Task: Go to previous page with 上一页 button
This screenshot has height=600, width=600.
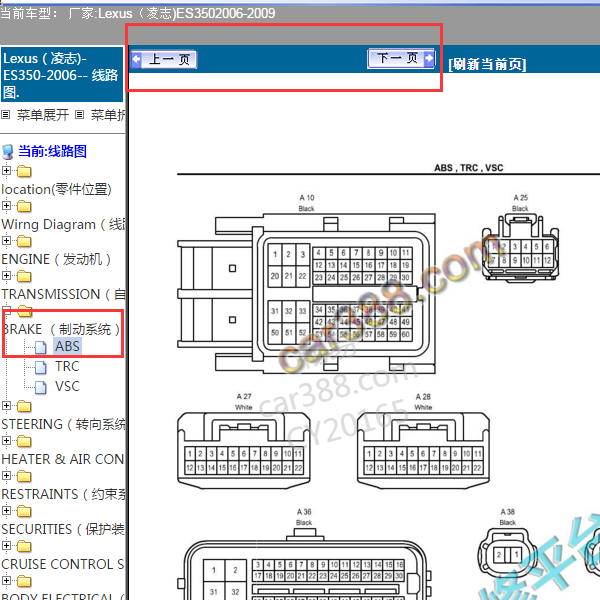Action: tap(163, 59)
